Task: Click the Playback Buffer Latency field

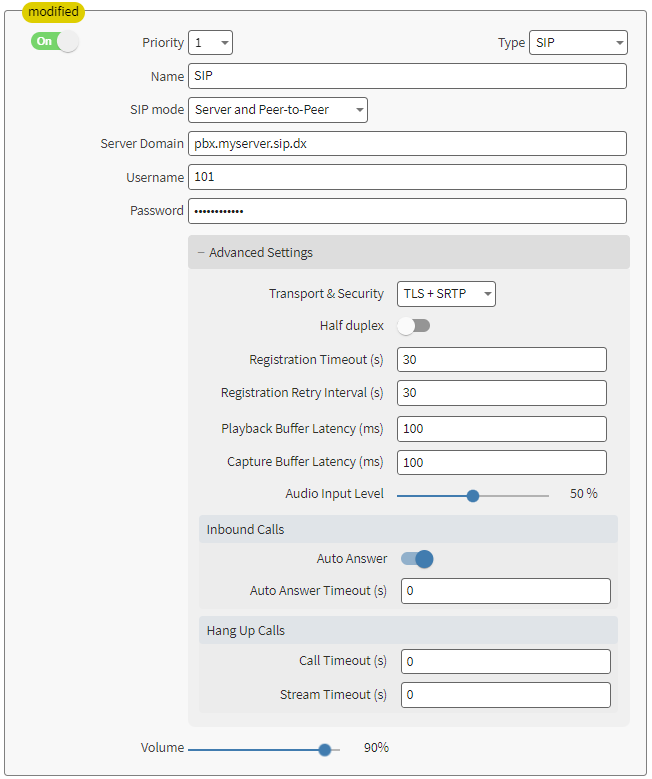Action: coord(501,429)
